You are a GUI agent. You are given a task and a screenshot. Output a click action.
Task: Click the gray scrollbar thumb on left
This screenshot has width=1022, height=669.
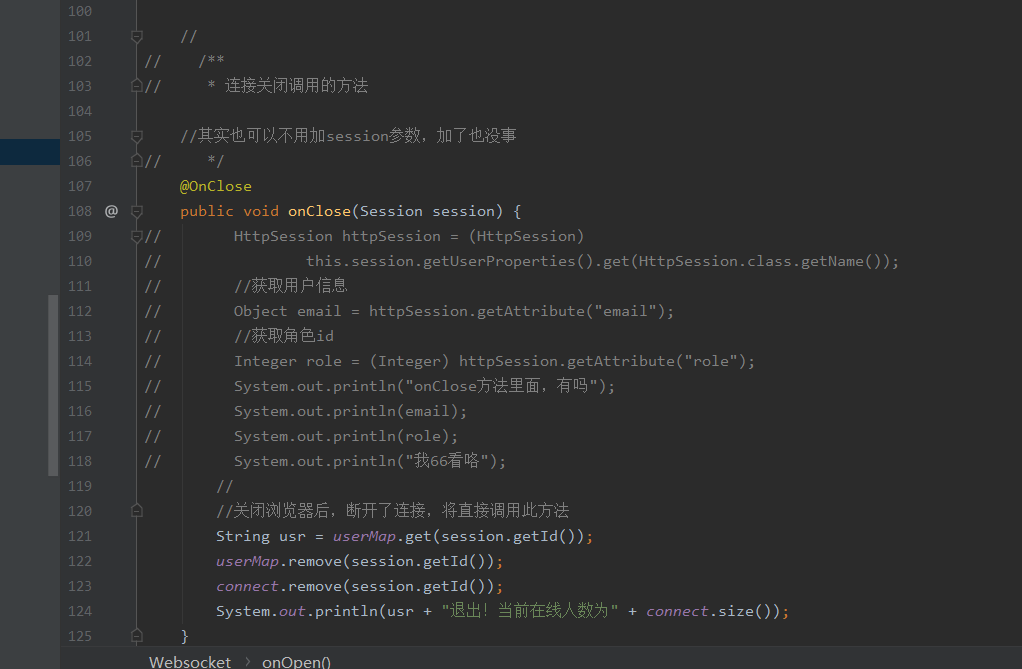tap(53, 385)
